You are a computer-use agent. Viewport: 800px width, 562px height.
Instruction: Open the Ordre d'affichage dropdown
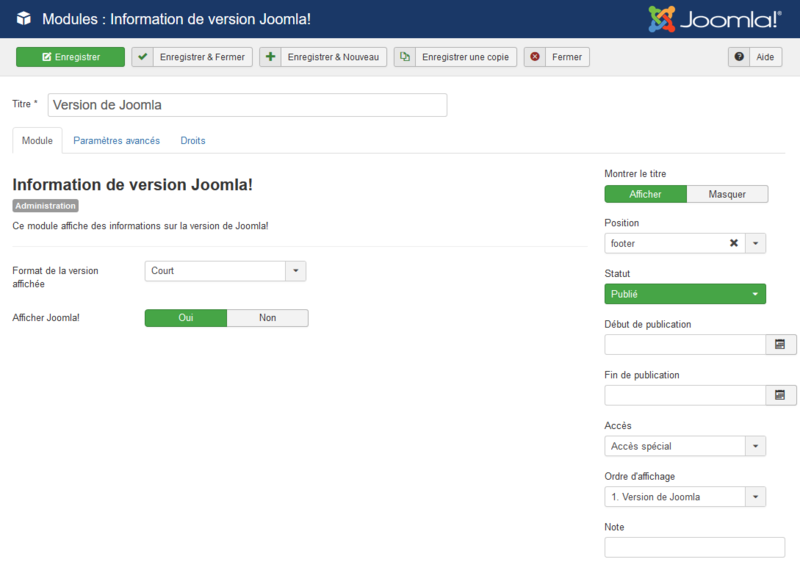pos(685,496)
